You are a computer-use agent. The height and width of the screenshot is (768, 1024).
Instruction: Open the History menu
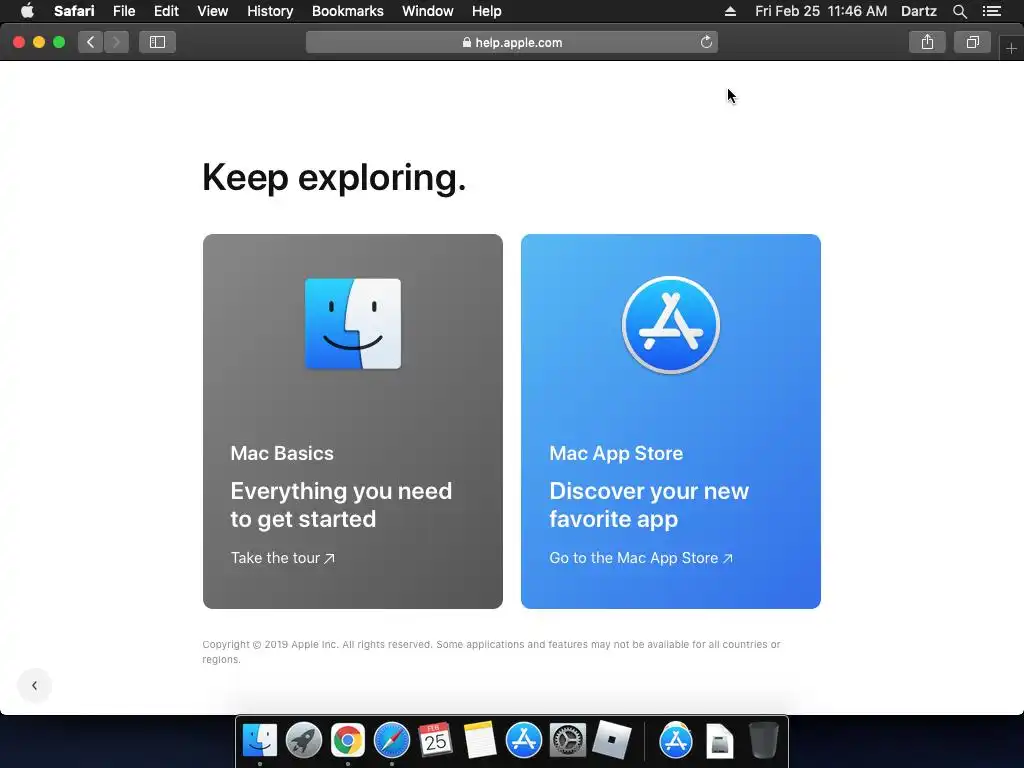[270, 11]
